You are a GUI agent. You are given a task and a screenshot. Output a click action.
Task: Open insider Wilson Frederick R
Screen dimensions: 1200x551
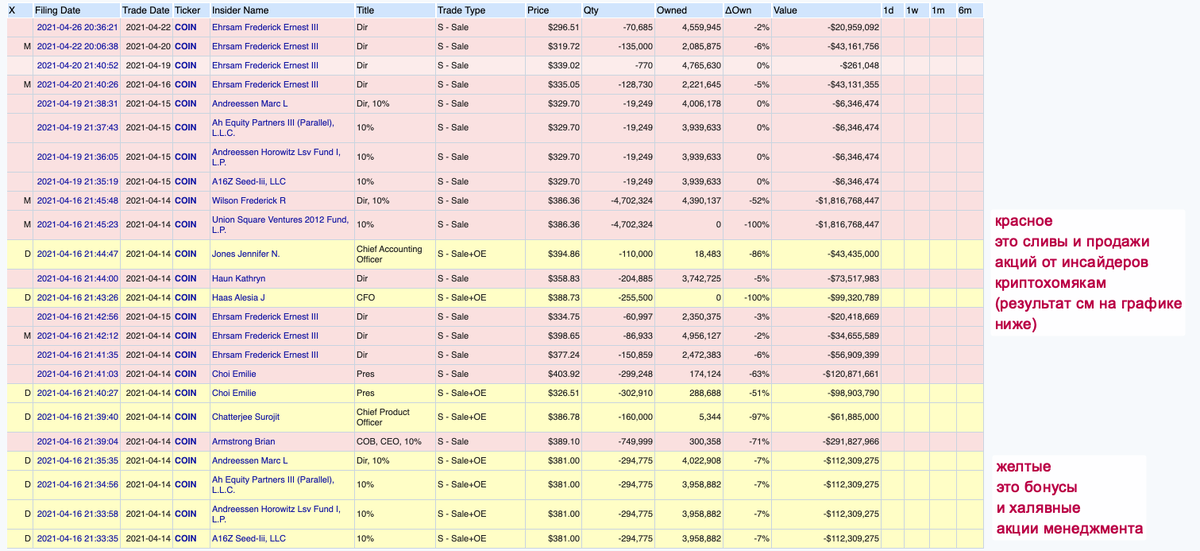(249, 200)
